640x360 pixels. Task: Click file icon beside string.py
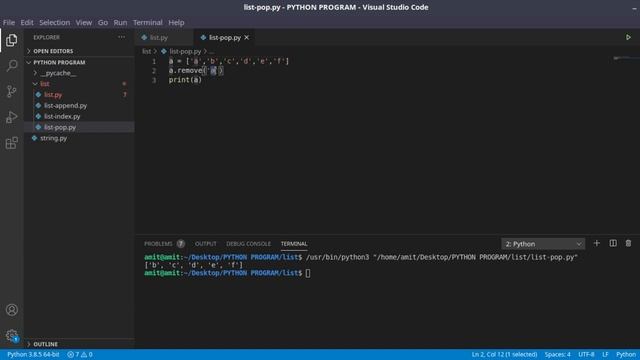click(x=34, y=138)
